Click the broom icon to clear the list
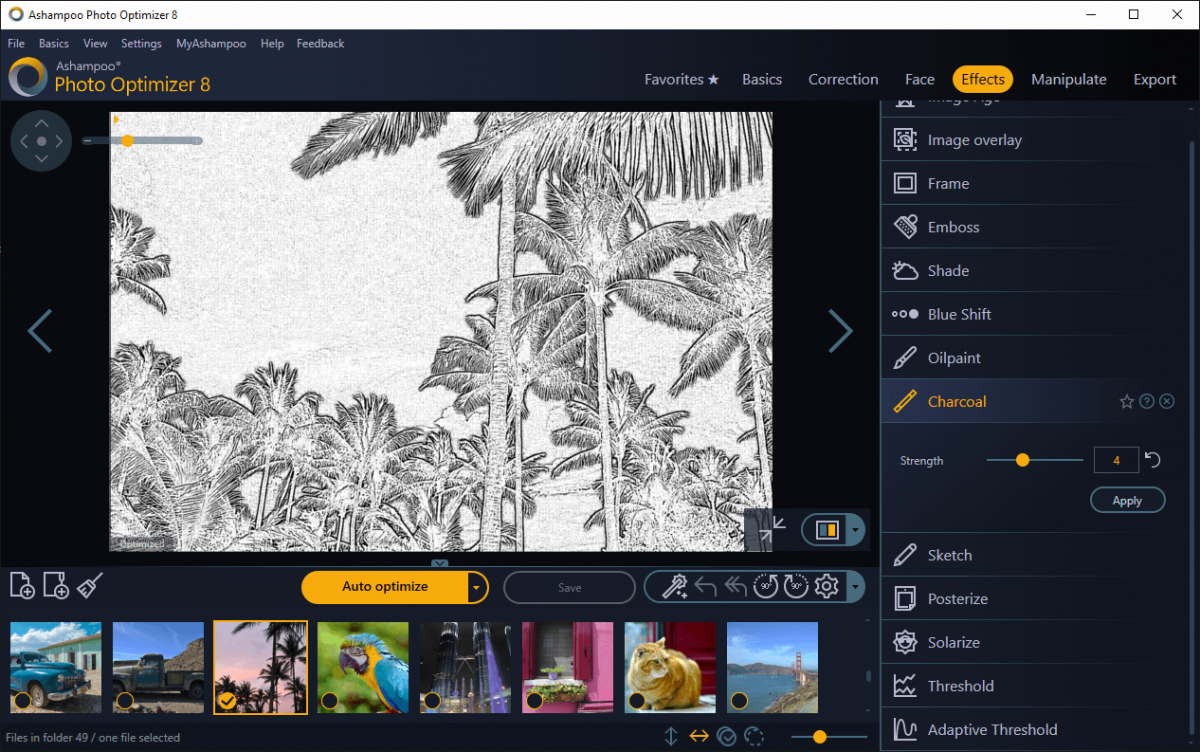This screenshot has width=1200, height=752. pos(89,586)
